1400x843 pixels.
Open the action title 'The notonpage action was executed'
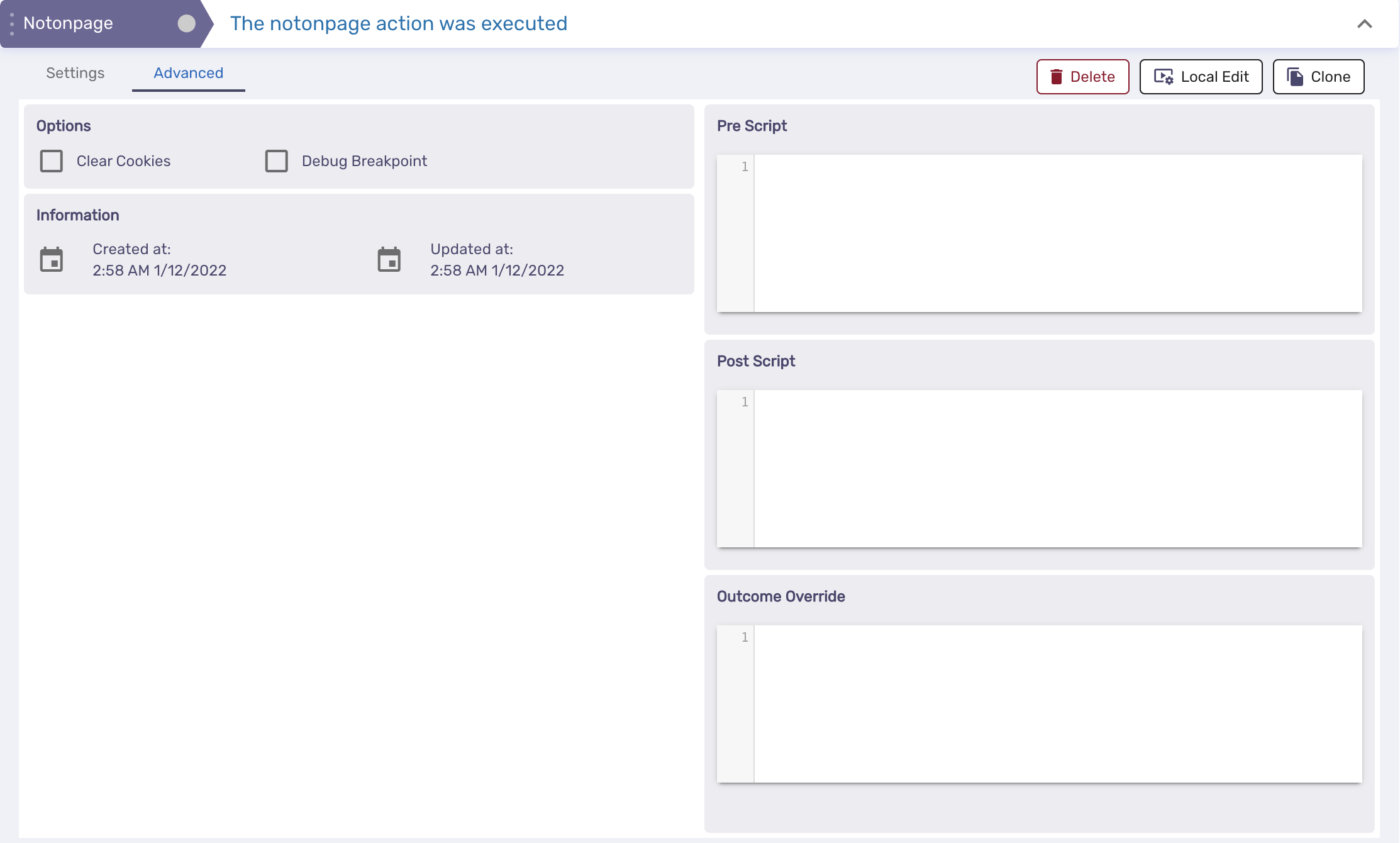pos(399,23)
